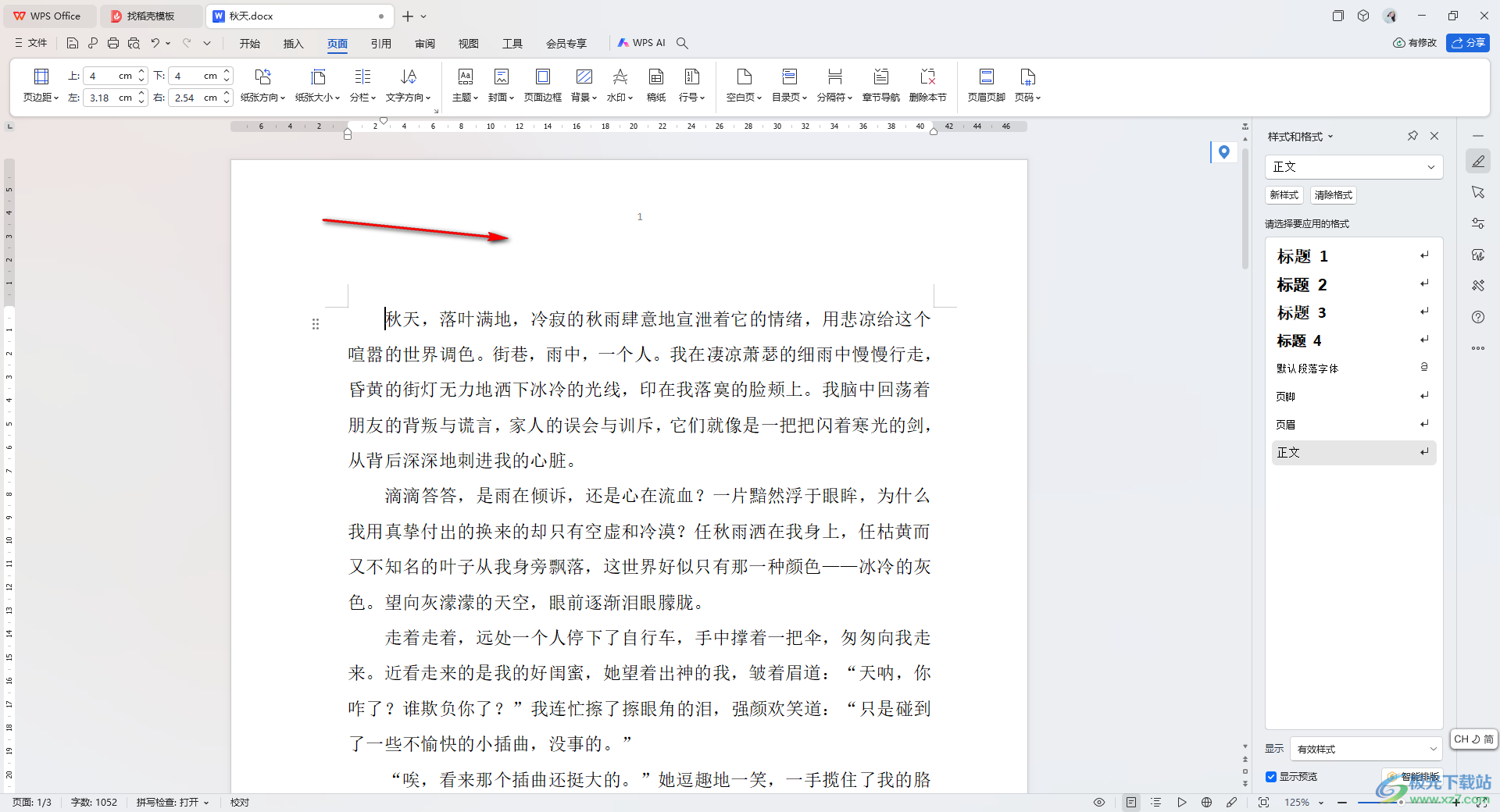
Task: Click the zoom out minus button
Action: coord(1342,803)
